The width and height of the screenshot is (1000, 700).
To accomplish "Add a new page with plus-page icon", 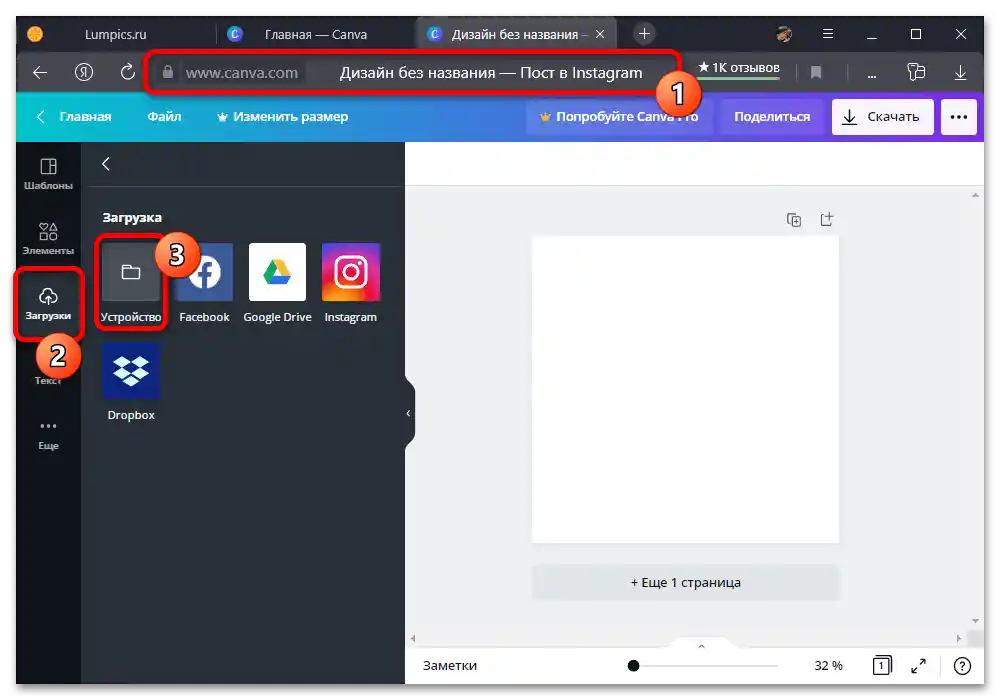I will (x=827, y=219).
